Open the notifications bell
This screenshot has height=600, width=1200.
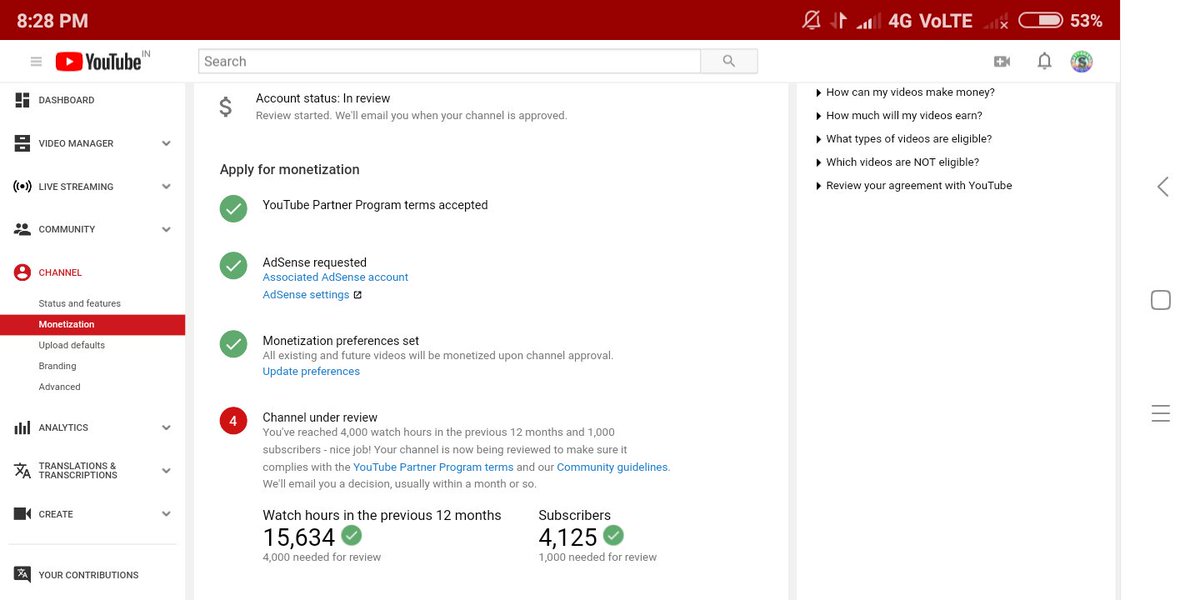click(x=1044, y=61)
